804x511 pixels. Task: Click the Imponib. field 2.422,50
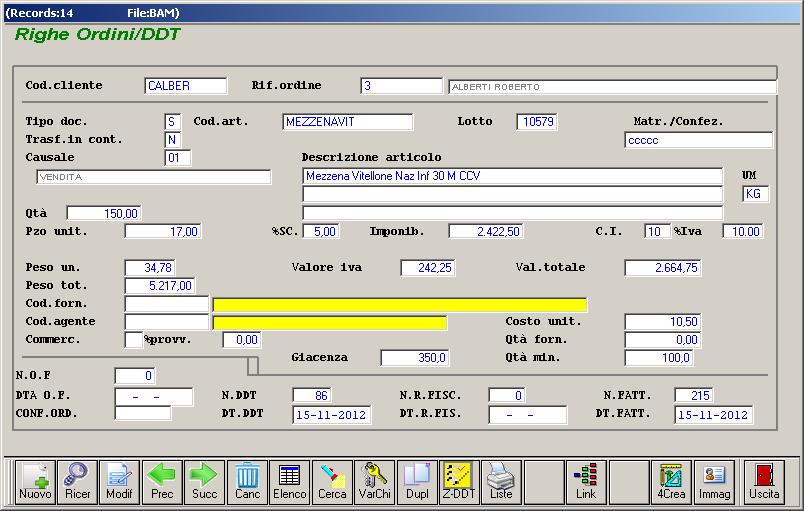point(486,232)
